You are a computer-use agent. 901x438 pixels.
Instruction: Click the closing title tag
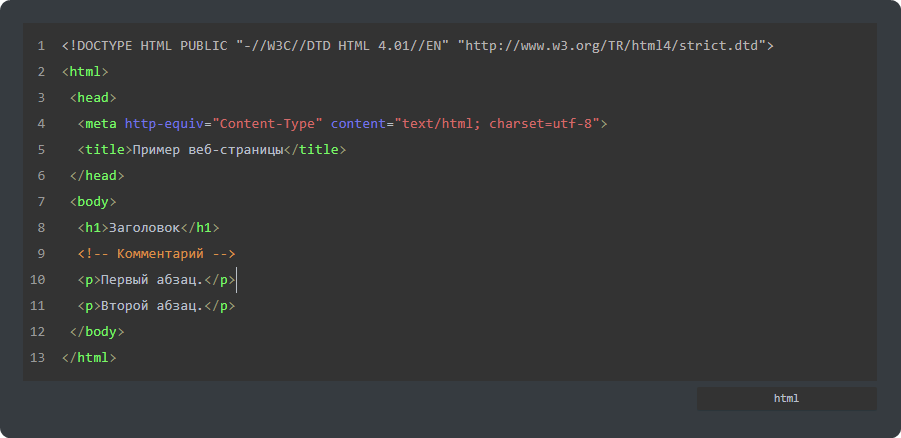pyautogui.click(x=315, y=149)
